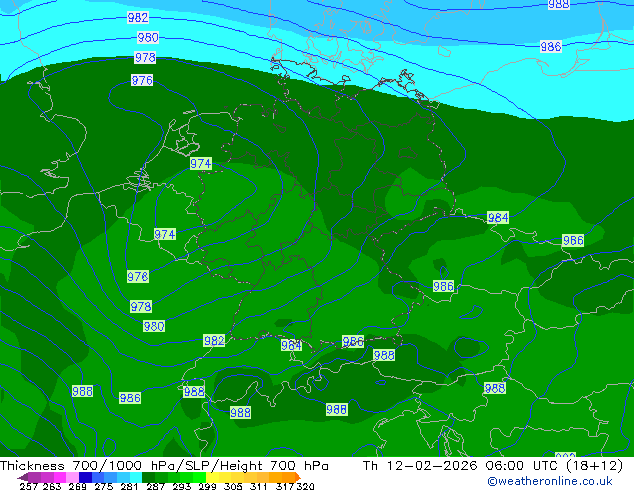Open the weatheronline.co.uk copyright link
Image resolution: width=634 pixels, height=490 pixels.
(x=550, y=481)
